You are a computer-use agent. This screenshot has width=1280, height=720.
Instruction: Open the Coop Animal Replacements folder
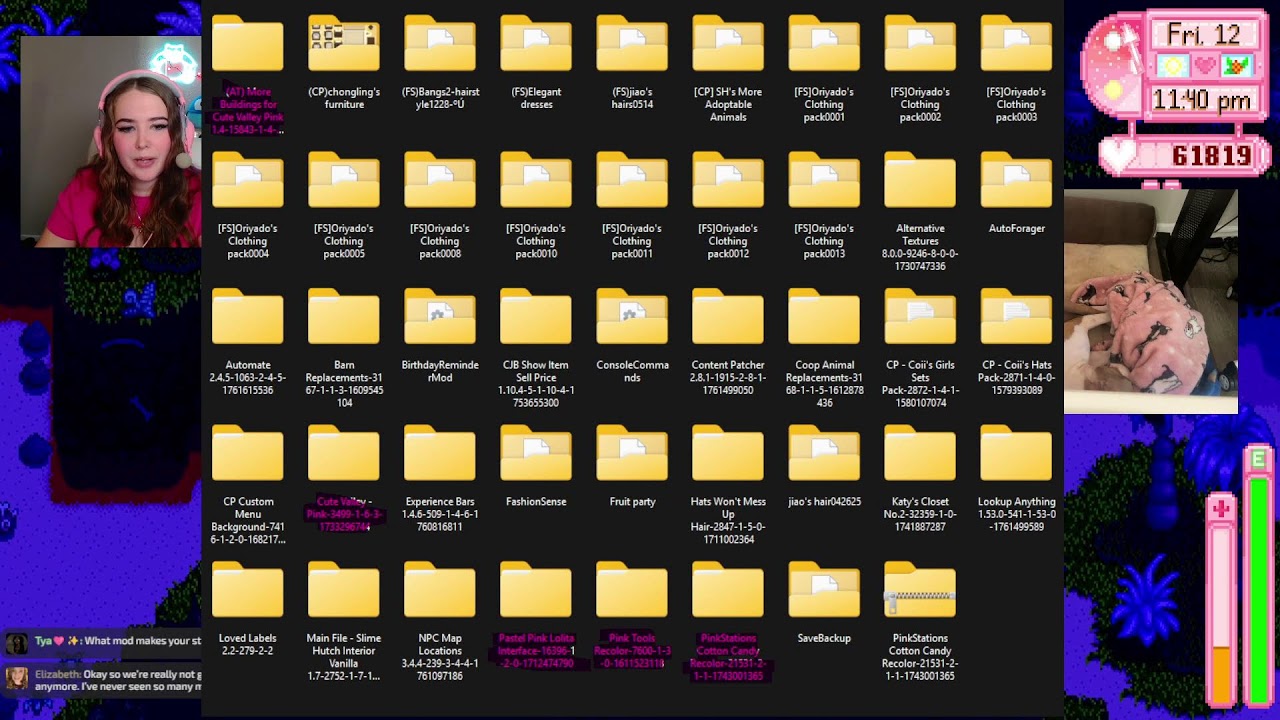point(824,317)
